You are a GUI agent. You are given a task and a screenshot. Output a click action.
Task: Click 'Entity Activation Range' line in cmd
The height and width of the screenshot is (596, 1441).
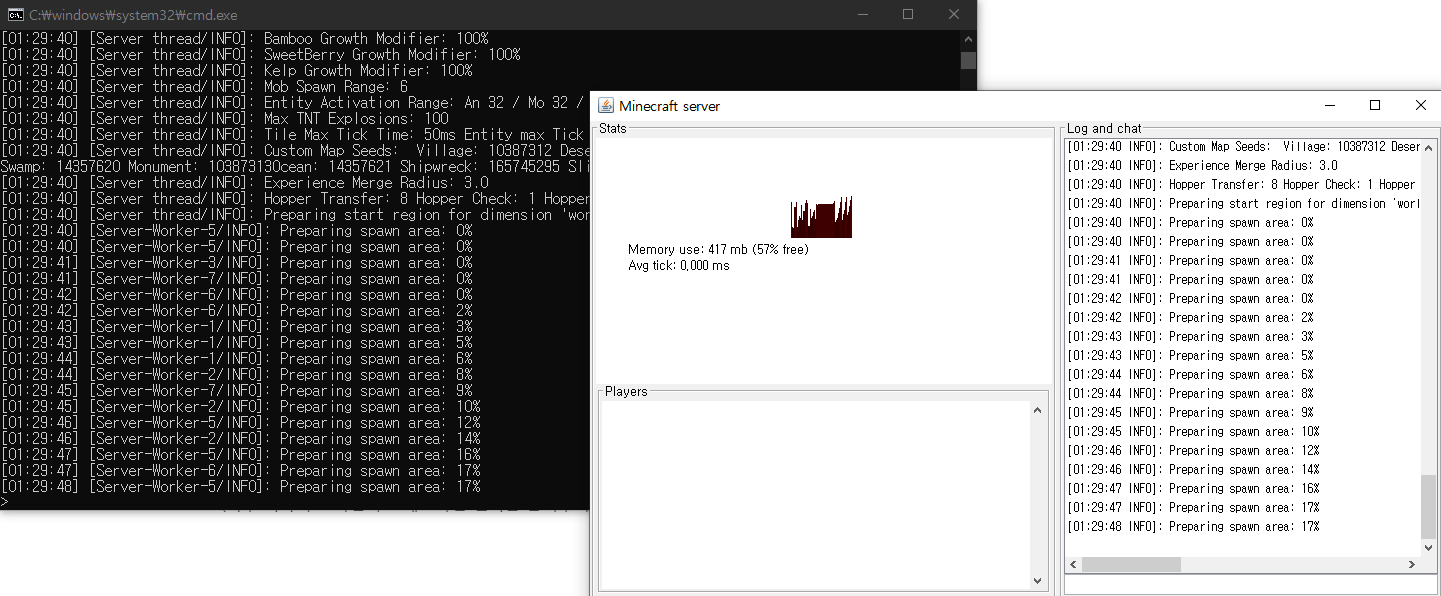tap(294, 103)
